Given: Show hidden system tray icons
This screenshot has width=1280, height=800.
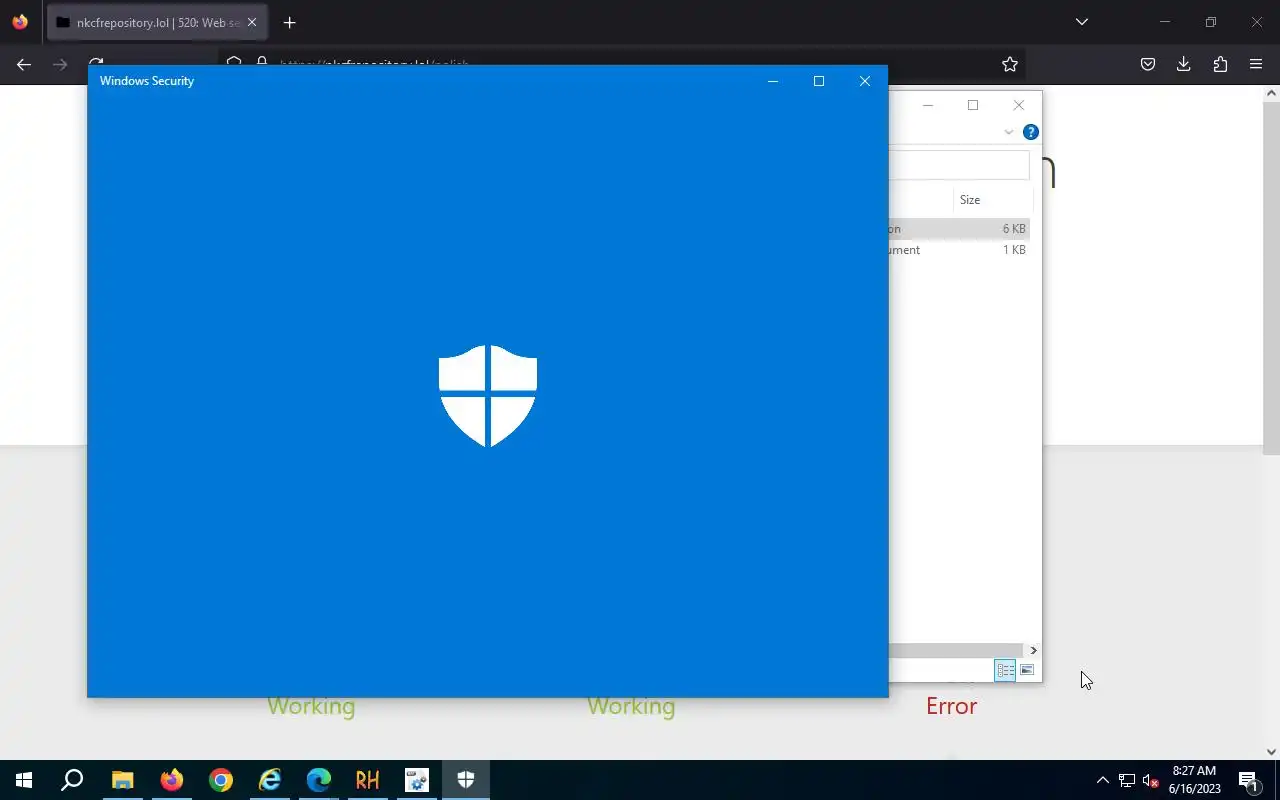Looking at the screenshot, I should (1103, 780).
